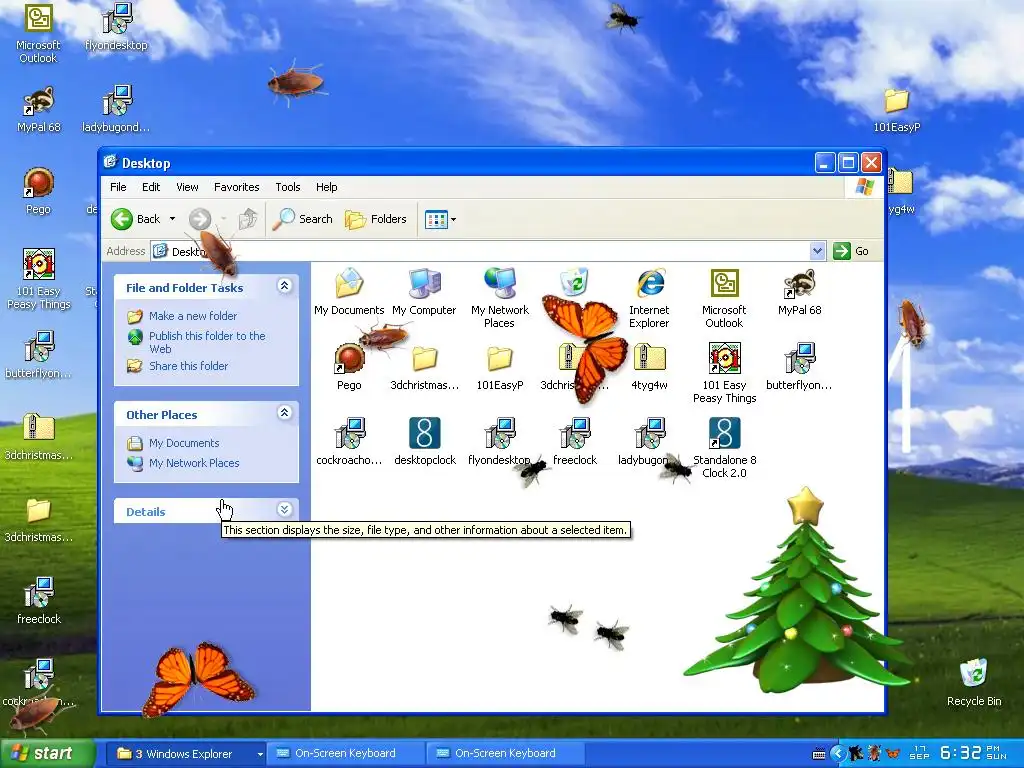This screenshot has height=768, width=1024.
Task: Click Share this folder link
Action: (188, 366)
